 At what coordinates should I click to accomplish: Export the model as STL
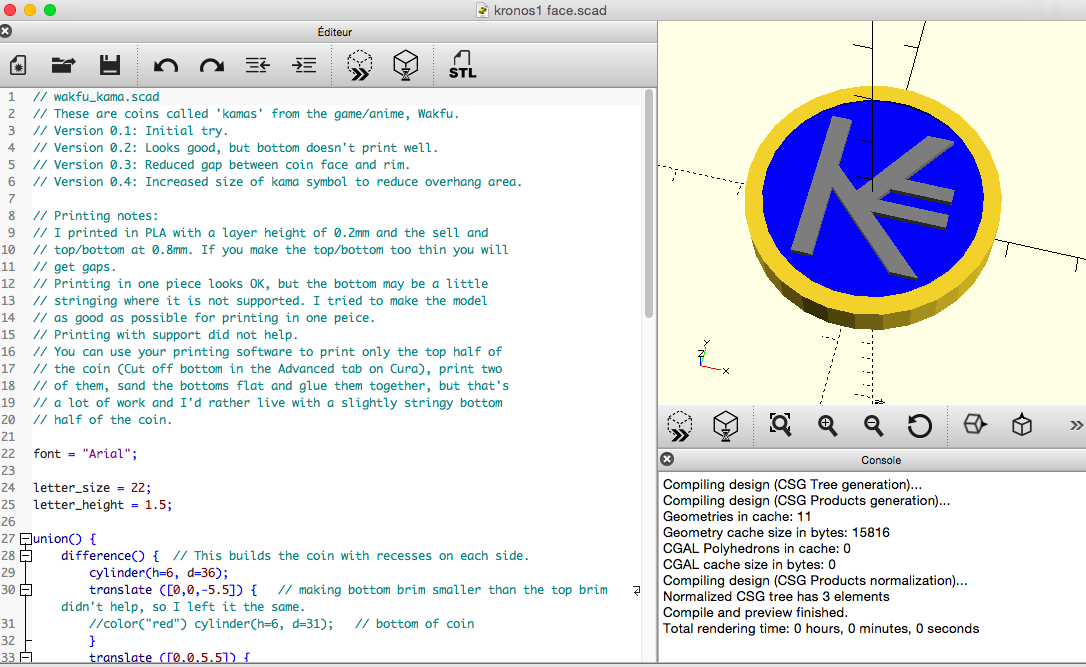coord(462,64)
